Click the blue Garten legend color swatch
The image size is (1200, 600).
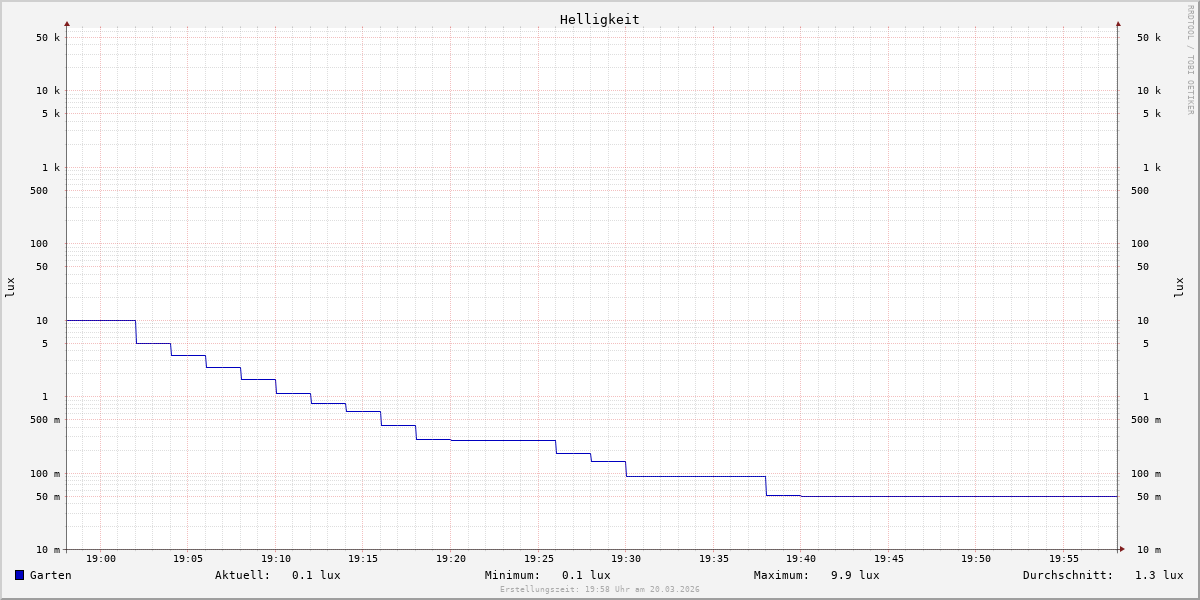pos(19,575)
